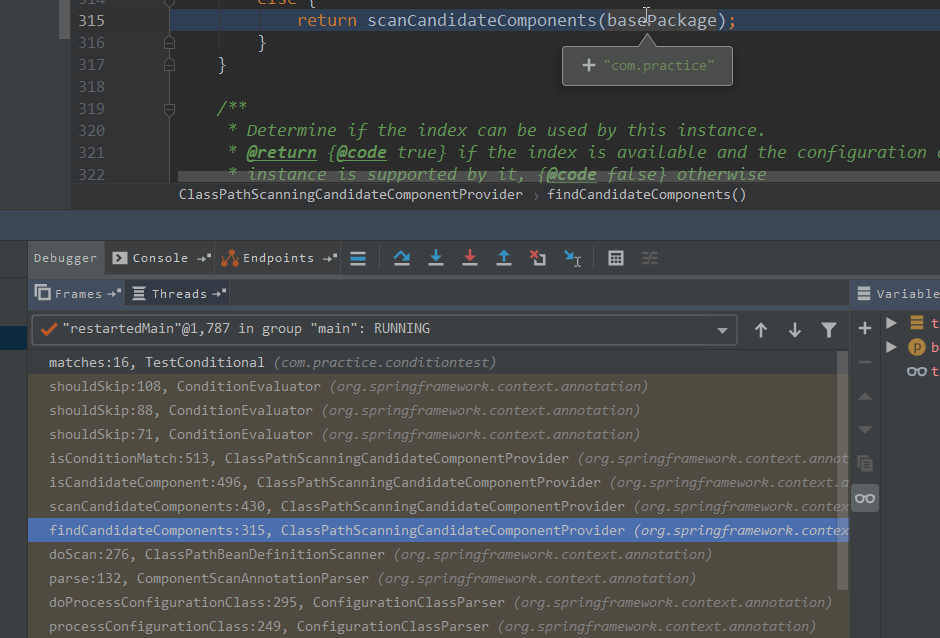Click the remove watch minus icon
Image resolution: width=940 pixels, height=638 pixels.
(x=865, y=362)
